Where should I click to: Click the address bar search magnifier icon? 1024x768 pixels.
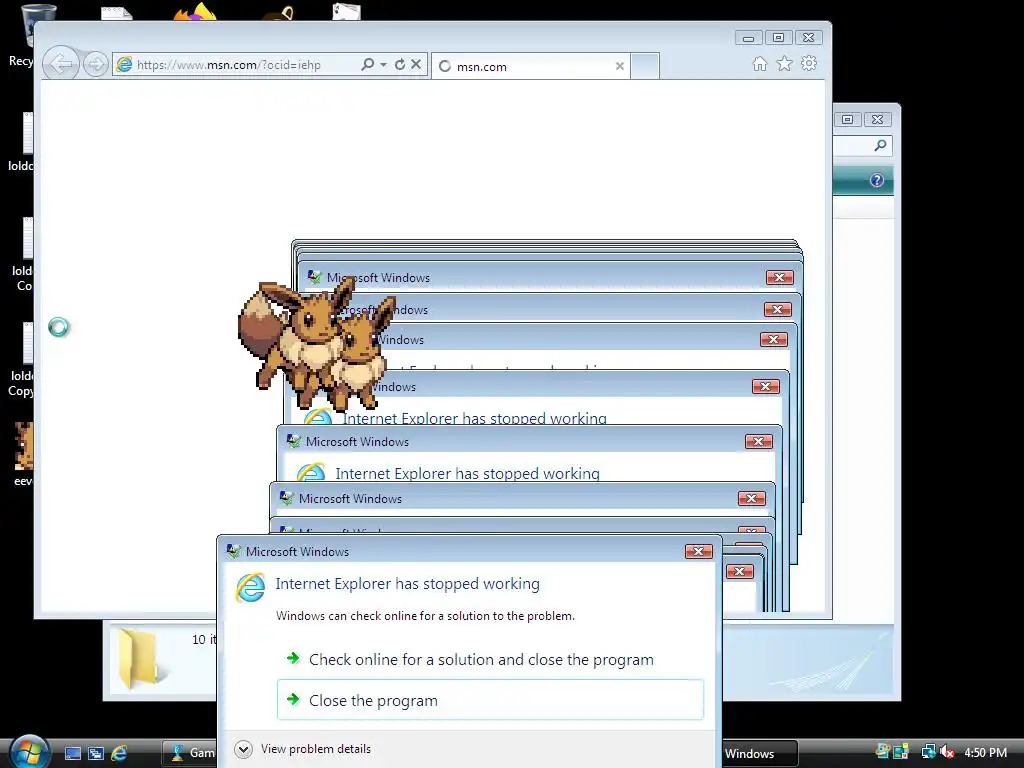[368, 64]
